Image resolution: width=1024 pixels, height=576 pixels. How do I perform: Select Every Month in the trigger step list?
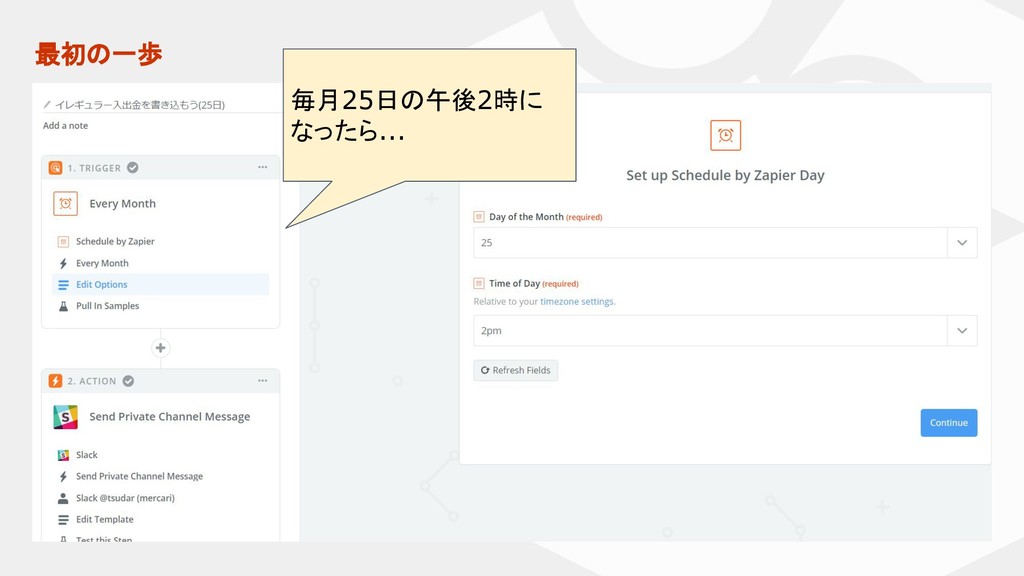point(102,263)
